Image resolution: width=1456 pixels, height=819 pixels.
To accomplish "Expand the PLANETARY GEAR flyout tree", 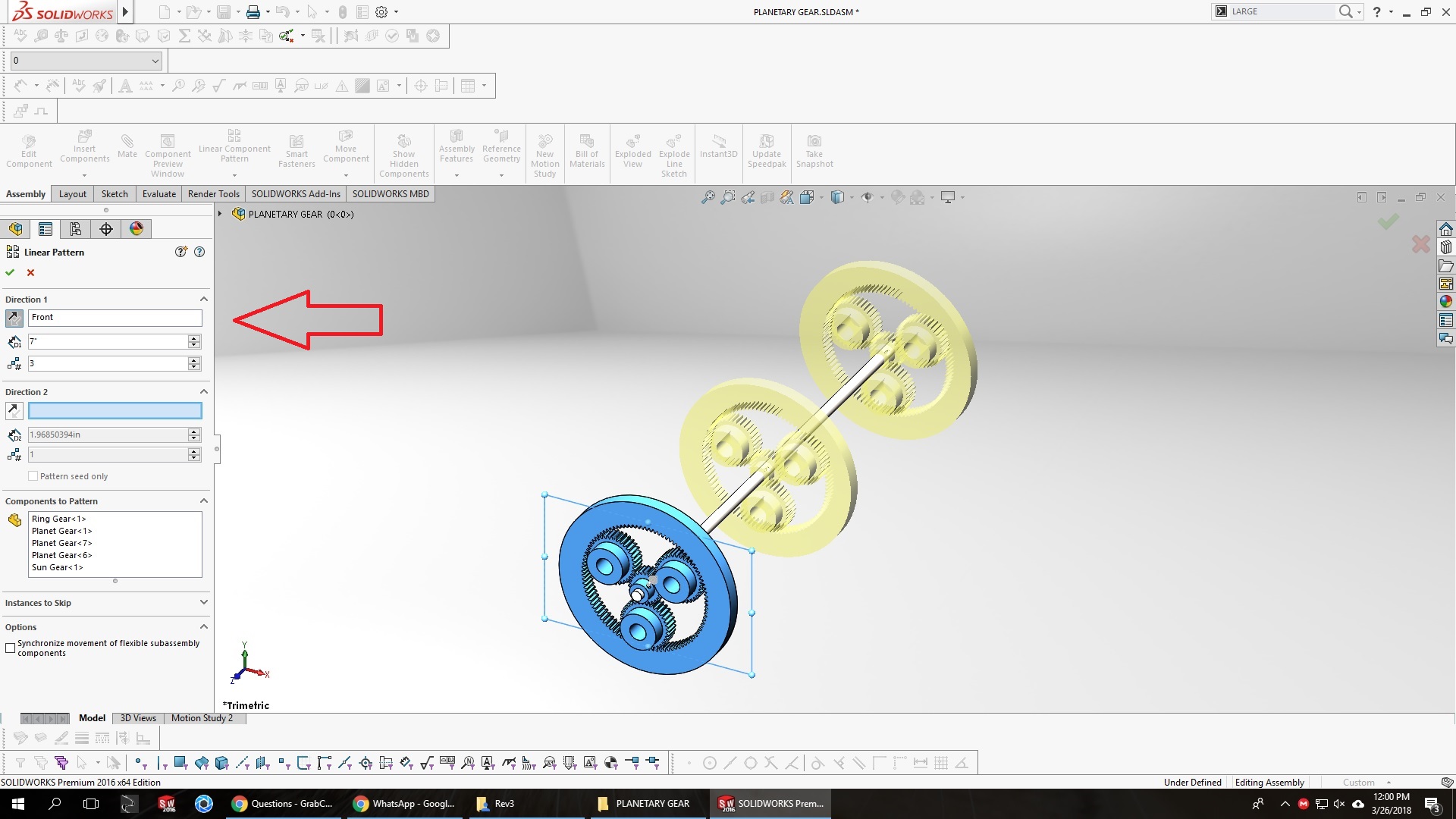I will (220, 215).
